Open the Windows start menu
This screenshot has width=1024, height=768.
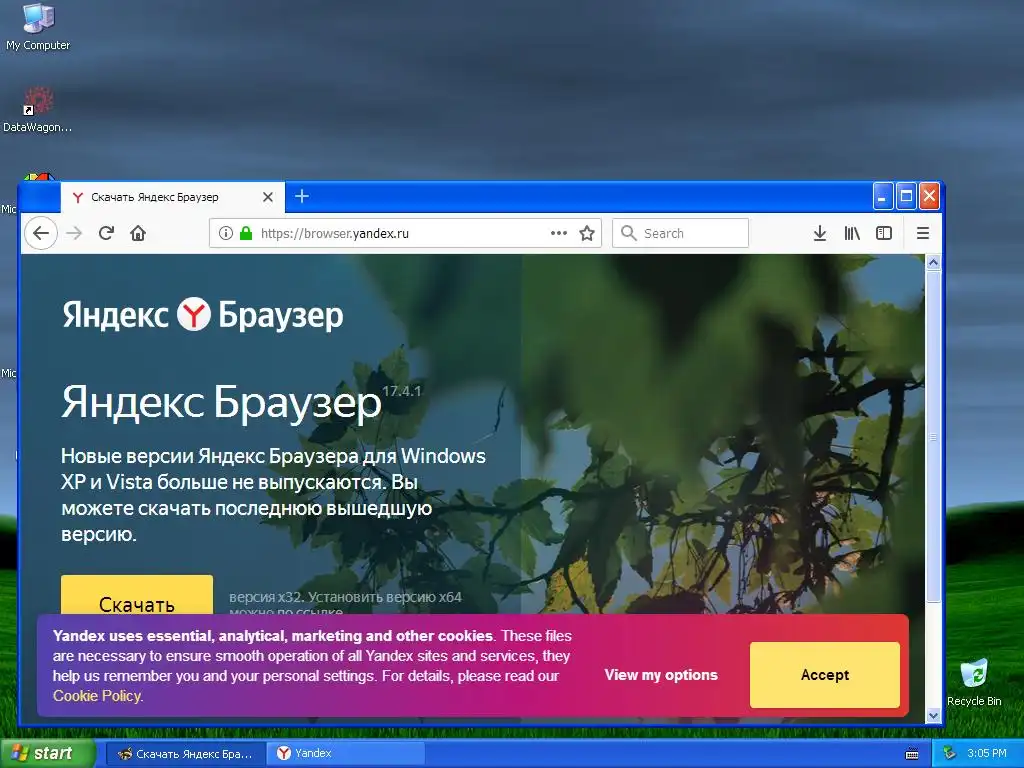click(x=46, y=753)
